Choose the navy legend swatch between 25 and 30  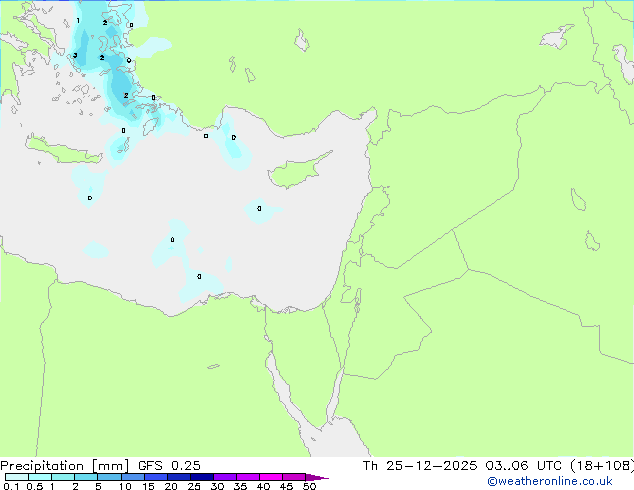pyautogui.click(x=201, y=477)
